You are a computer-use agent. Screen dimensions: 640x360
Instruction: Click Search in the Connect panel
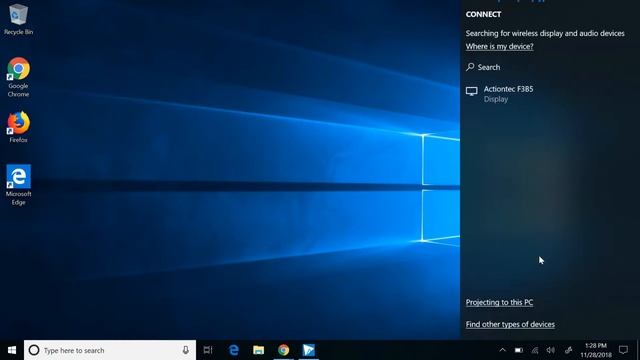pos(483,67)
